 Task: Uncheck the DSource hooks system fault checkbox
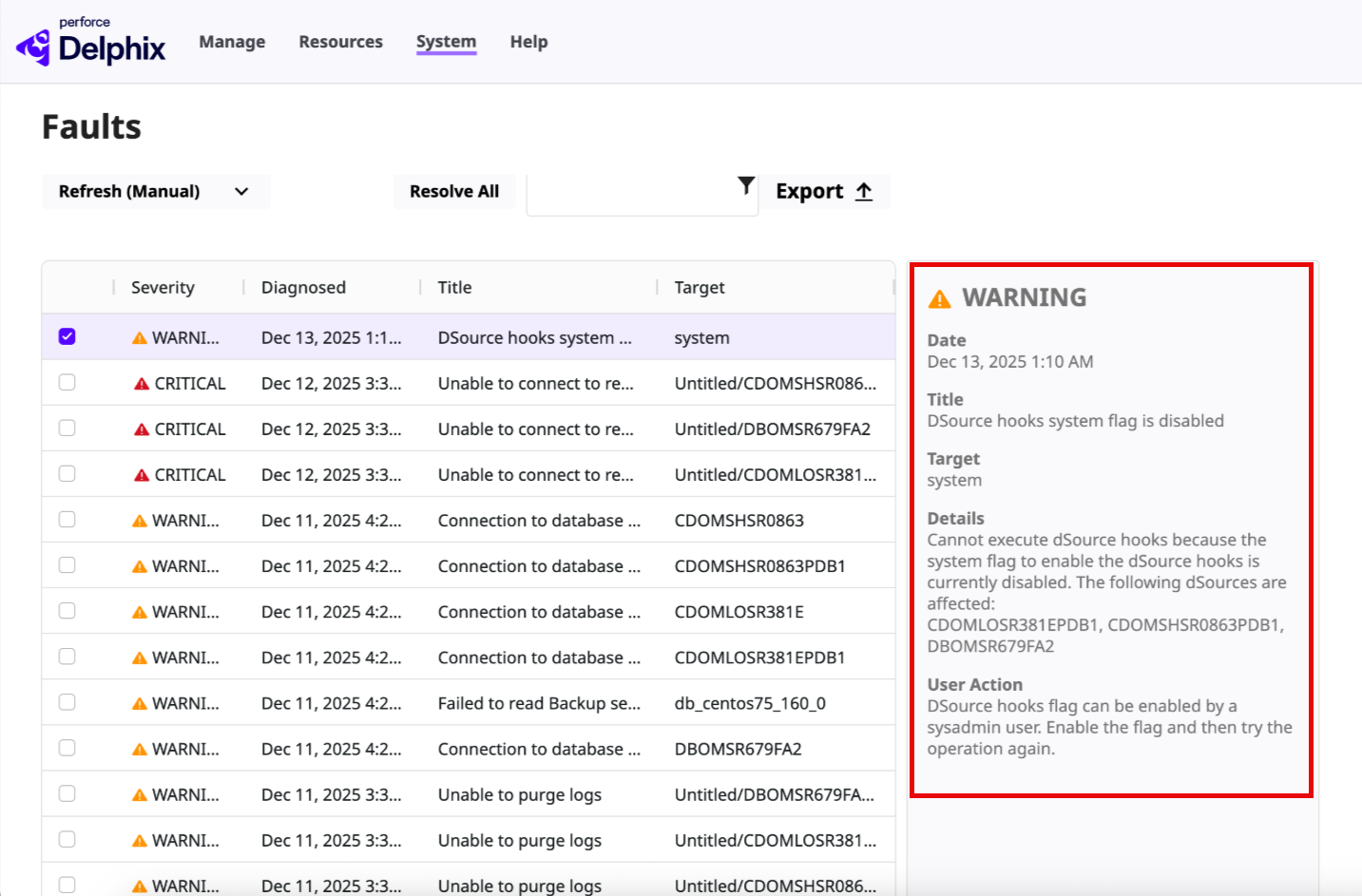67,337
